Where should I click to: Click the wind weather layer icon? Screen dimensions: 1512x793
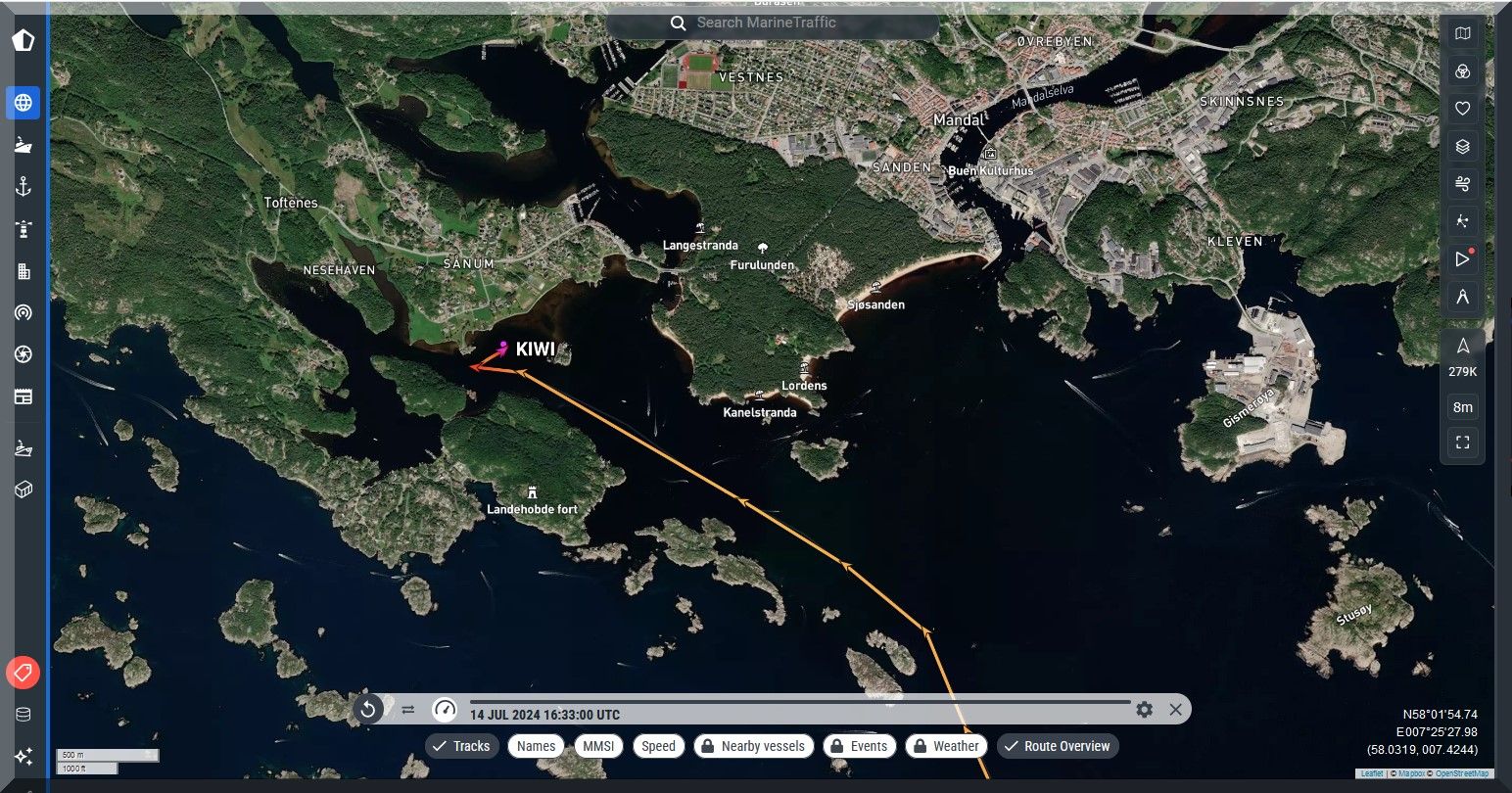[x=1462, y=184]
